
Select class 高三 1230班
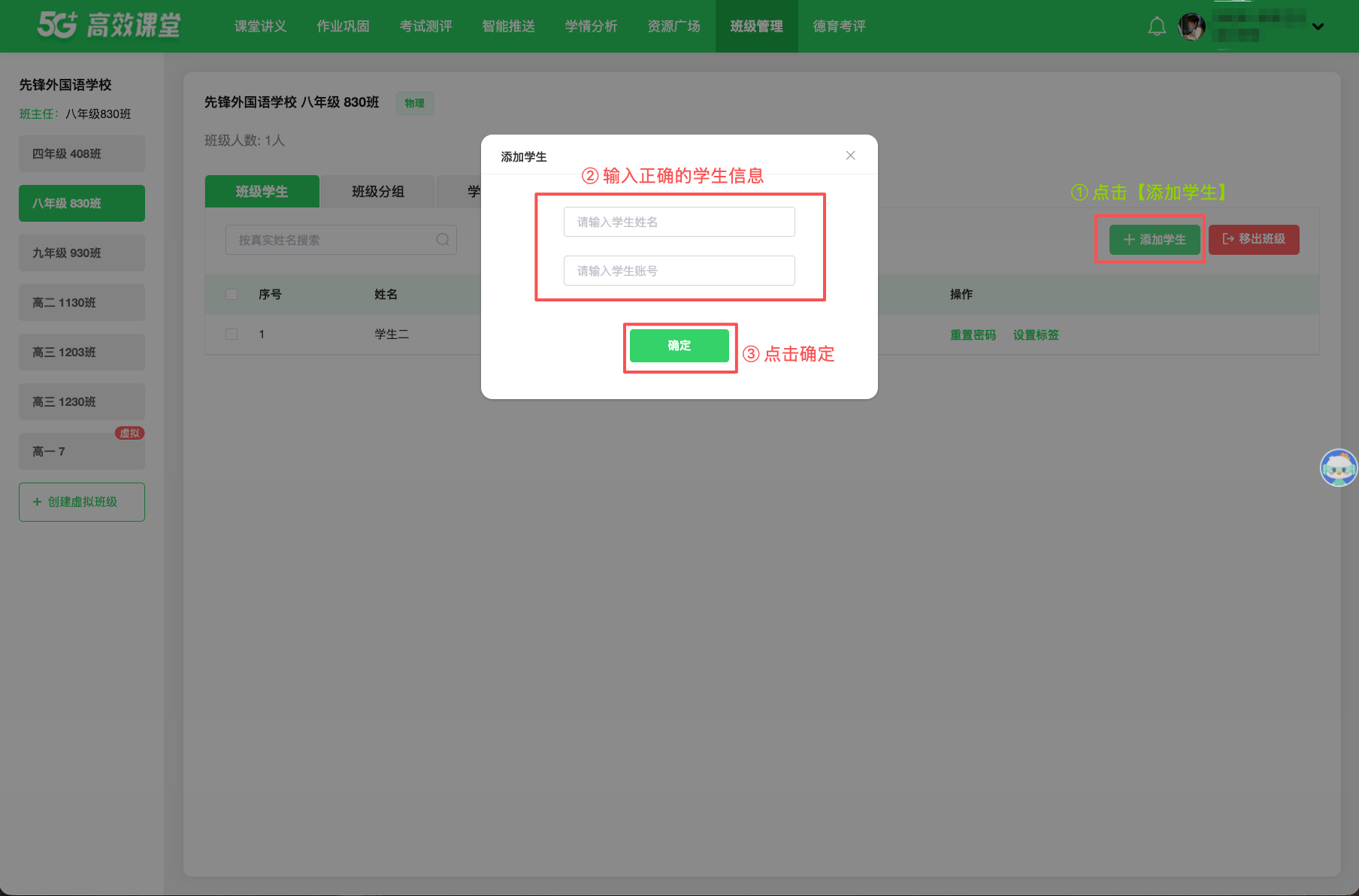(x=82, y=402)
